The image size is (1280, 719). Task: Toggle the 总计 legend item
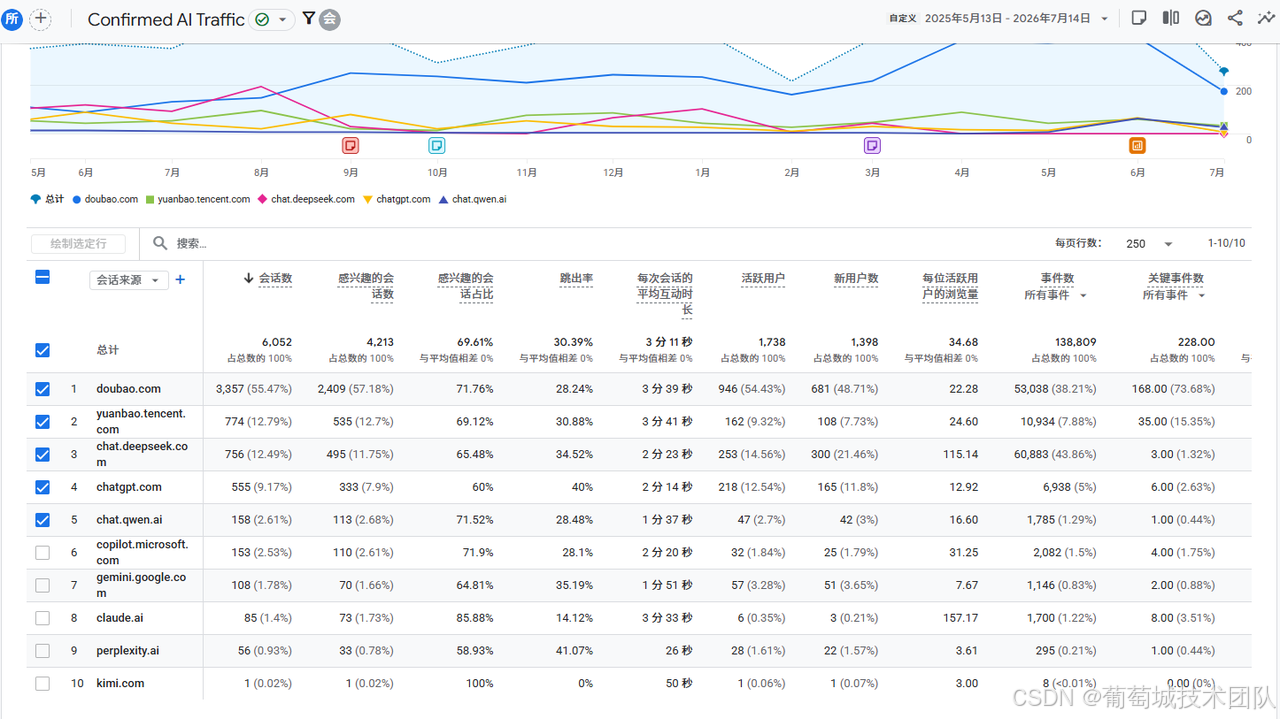tap(47, 199)
